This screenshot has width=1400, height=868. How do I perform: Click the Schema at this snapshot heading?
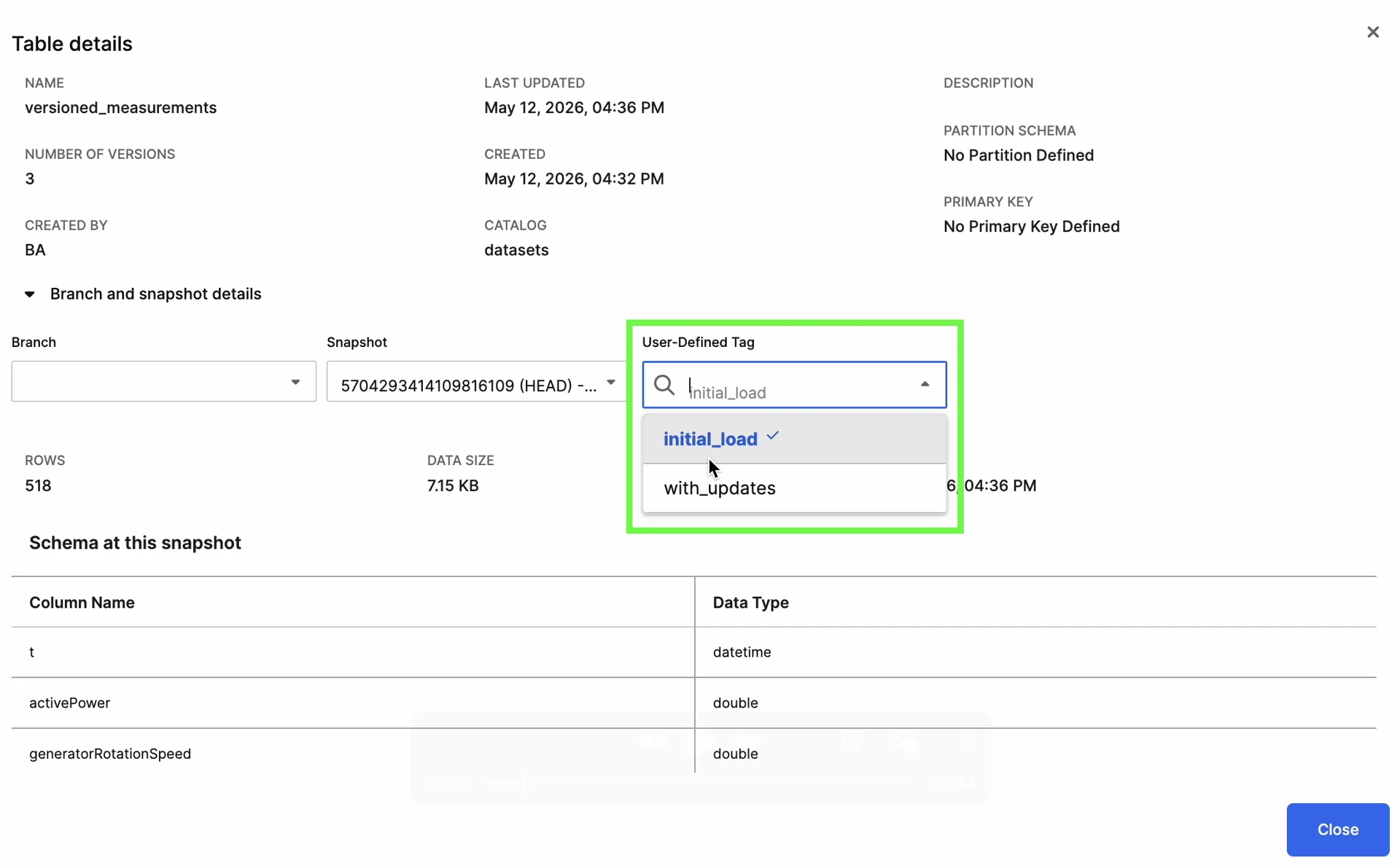coord(135,543)
